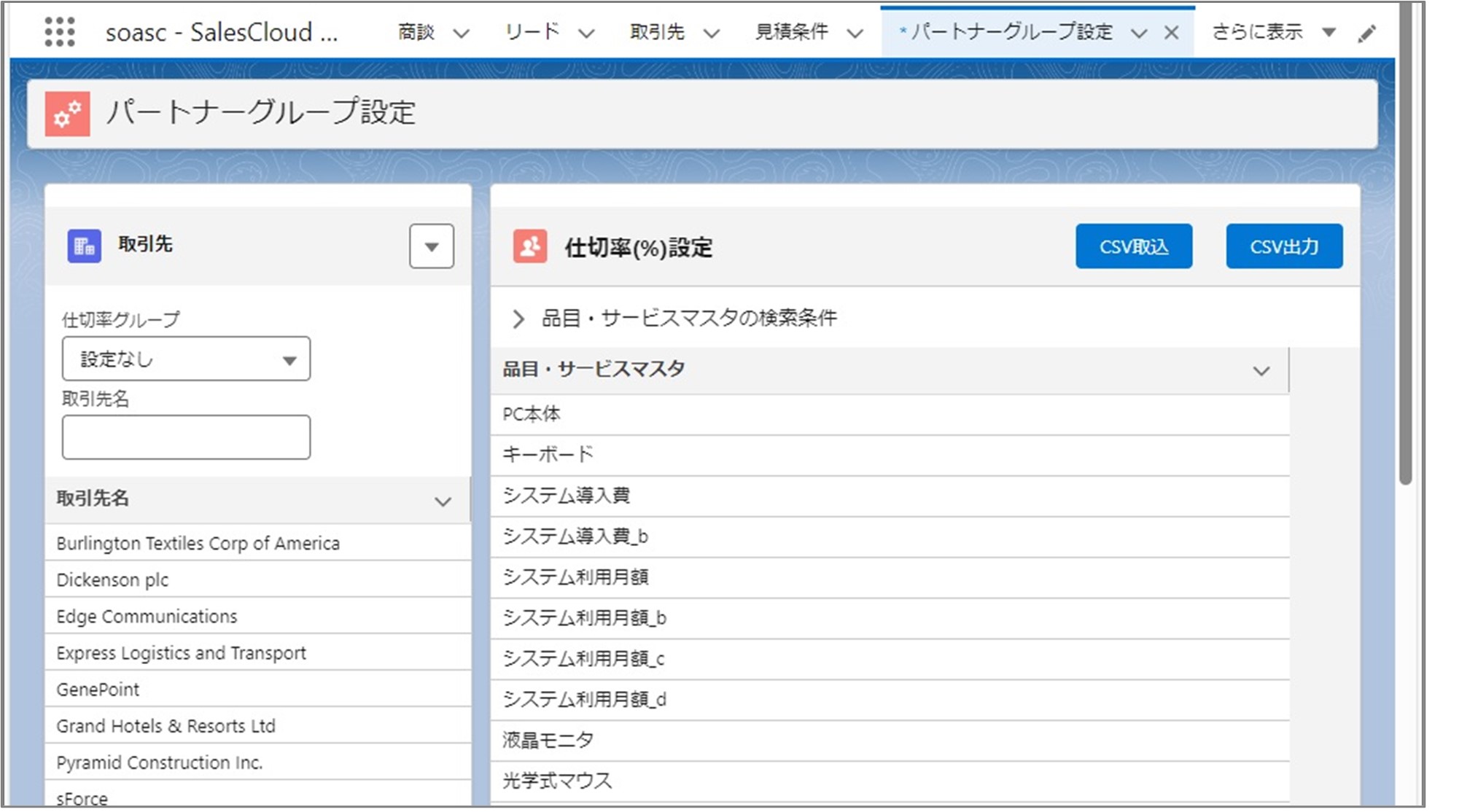
Task: Switch to the 取引先 tab
Action: [657, 32]
